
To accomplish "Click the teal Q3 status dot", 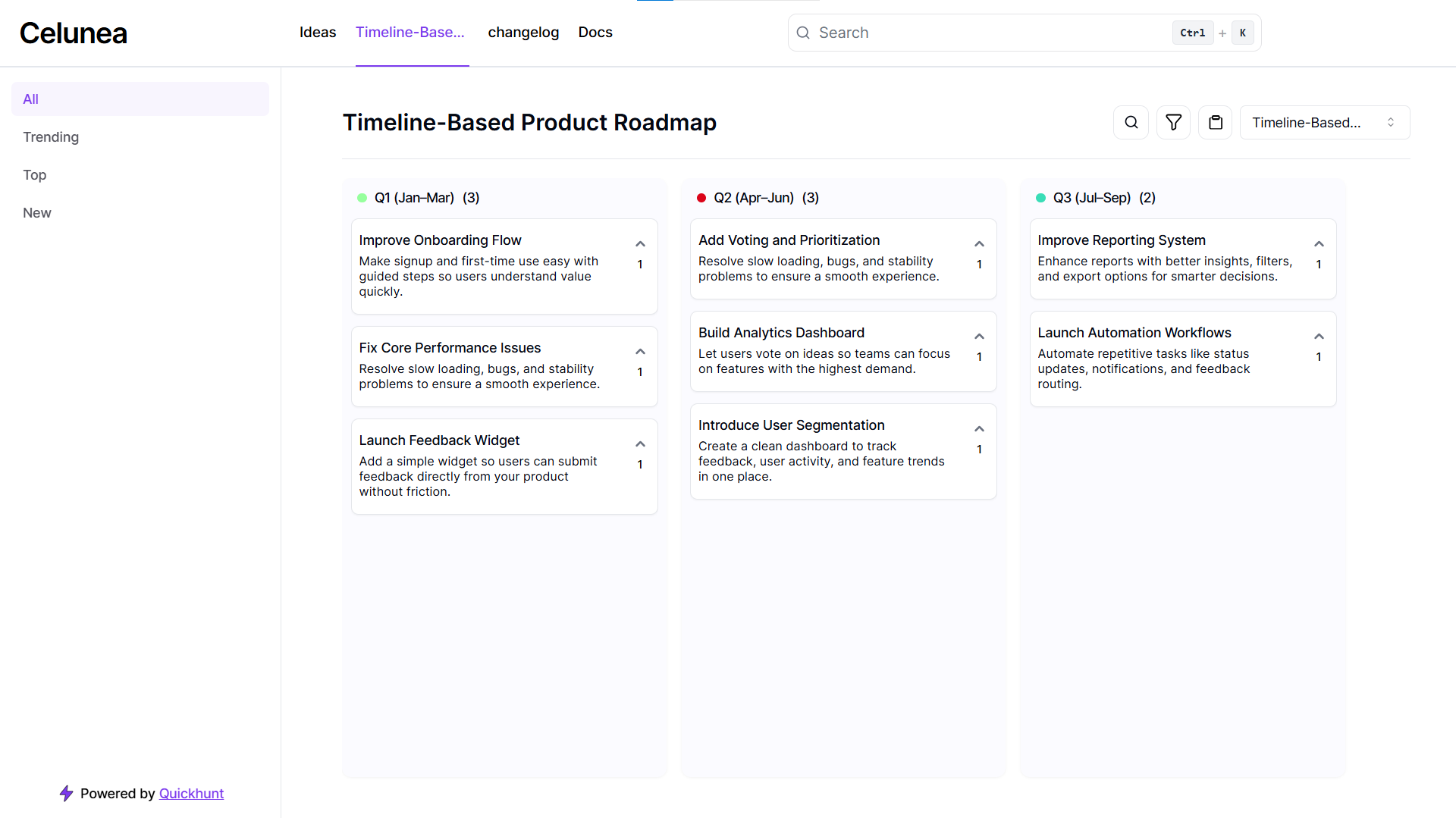I will [1040, 198].
